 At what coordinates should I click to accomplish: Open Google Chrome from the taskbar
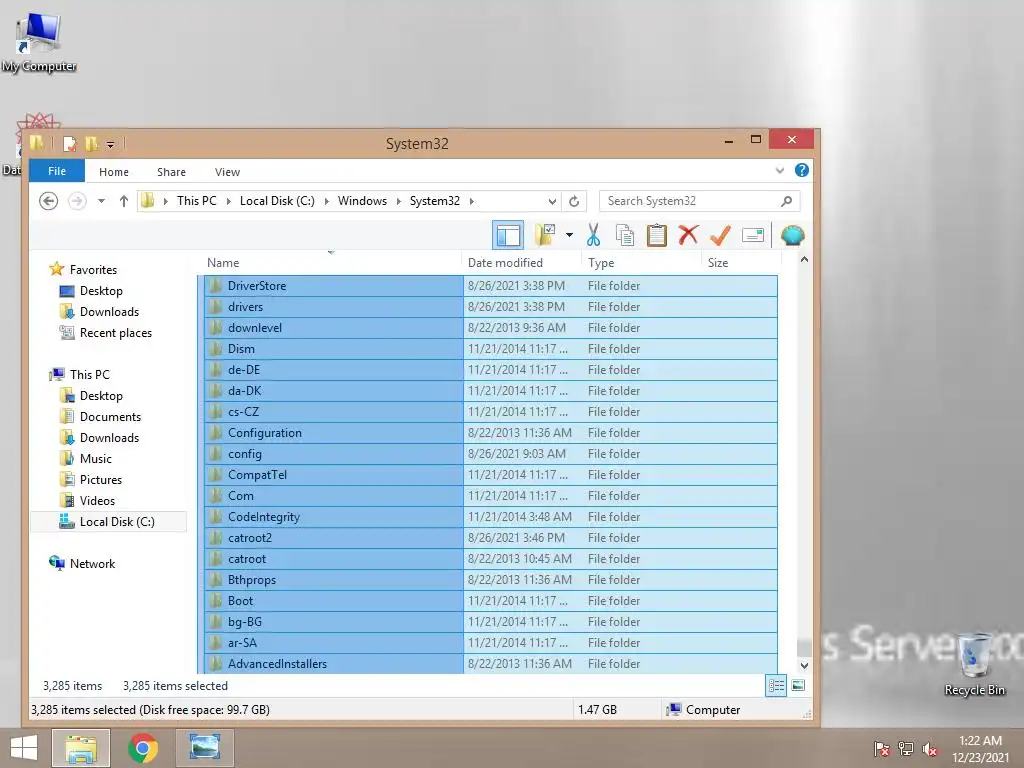(142, 748)
